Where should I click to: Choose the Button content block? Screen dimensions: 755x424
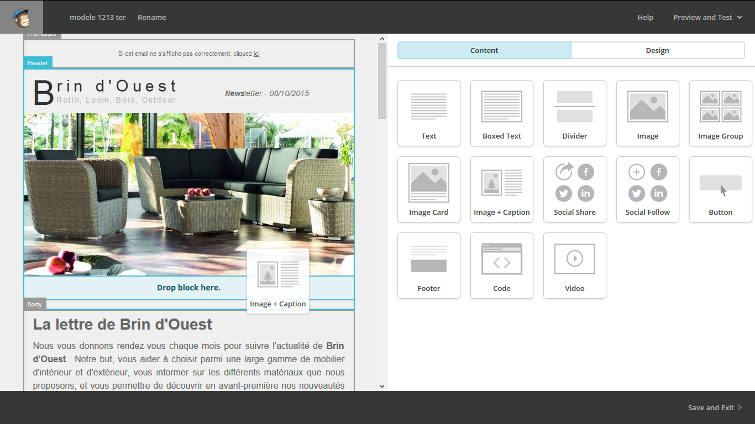coord(720,190)
